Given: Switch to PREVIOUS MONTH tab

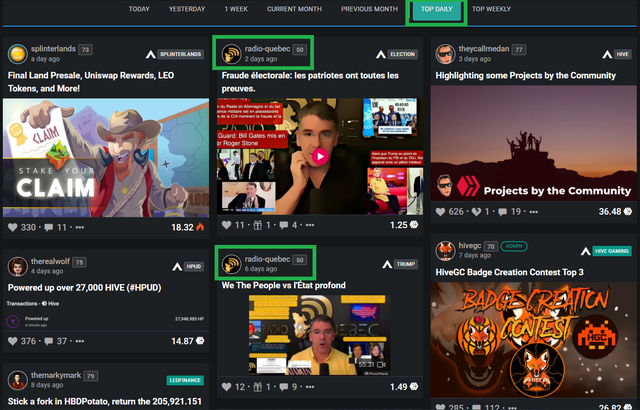Looking at the screenshot, I should pos(369,9).
